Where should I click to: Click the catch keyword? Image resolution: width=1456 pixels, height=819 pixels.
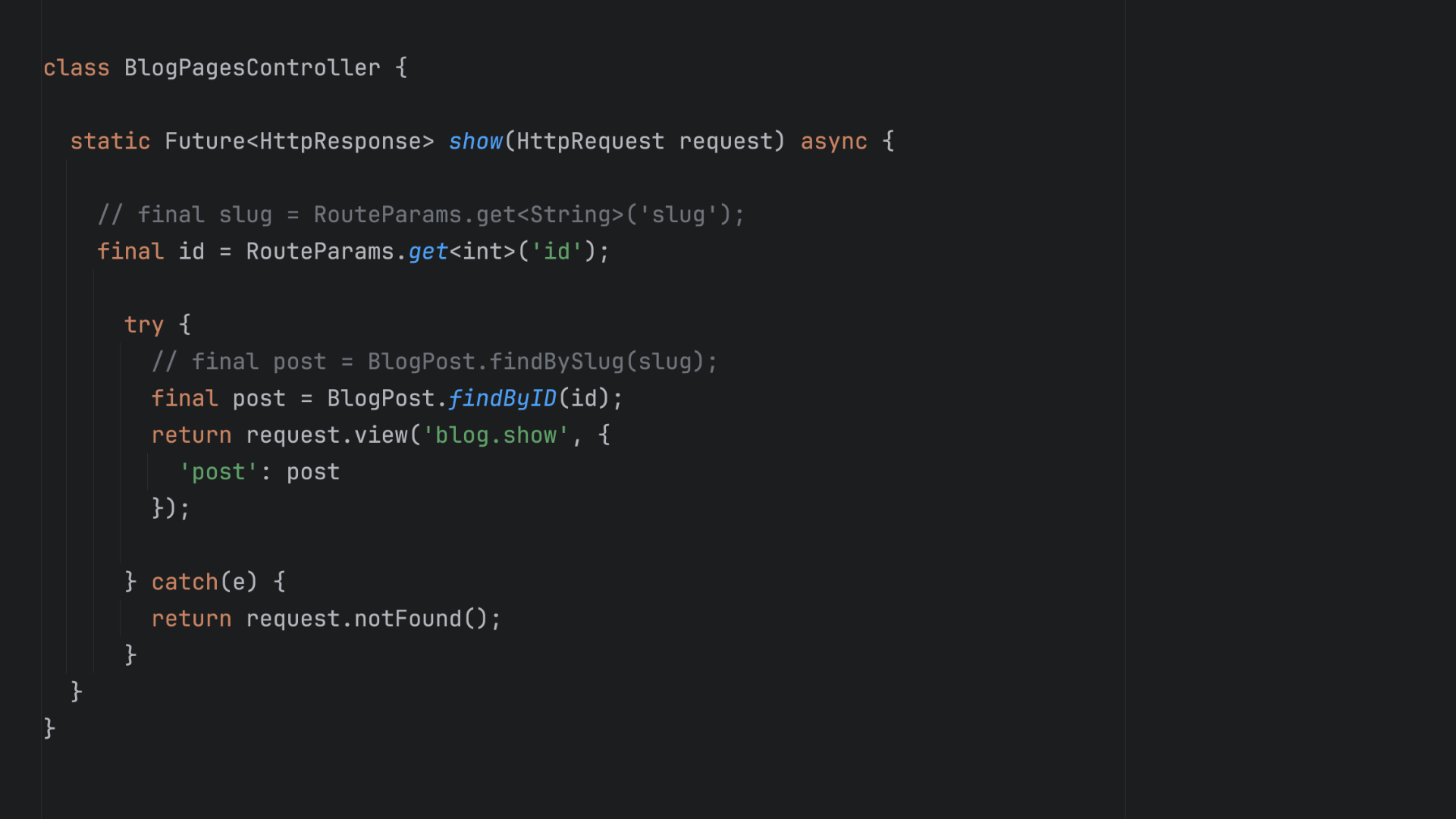184,582
